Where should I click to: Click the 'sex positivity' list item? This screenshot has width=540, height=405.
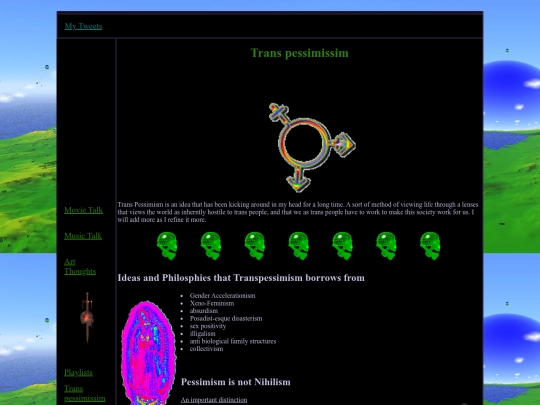pos(208,326)
